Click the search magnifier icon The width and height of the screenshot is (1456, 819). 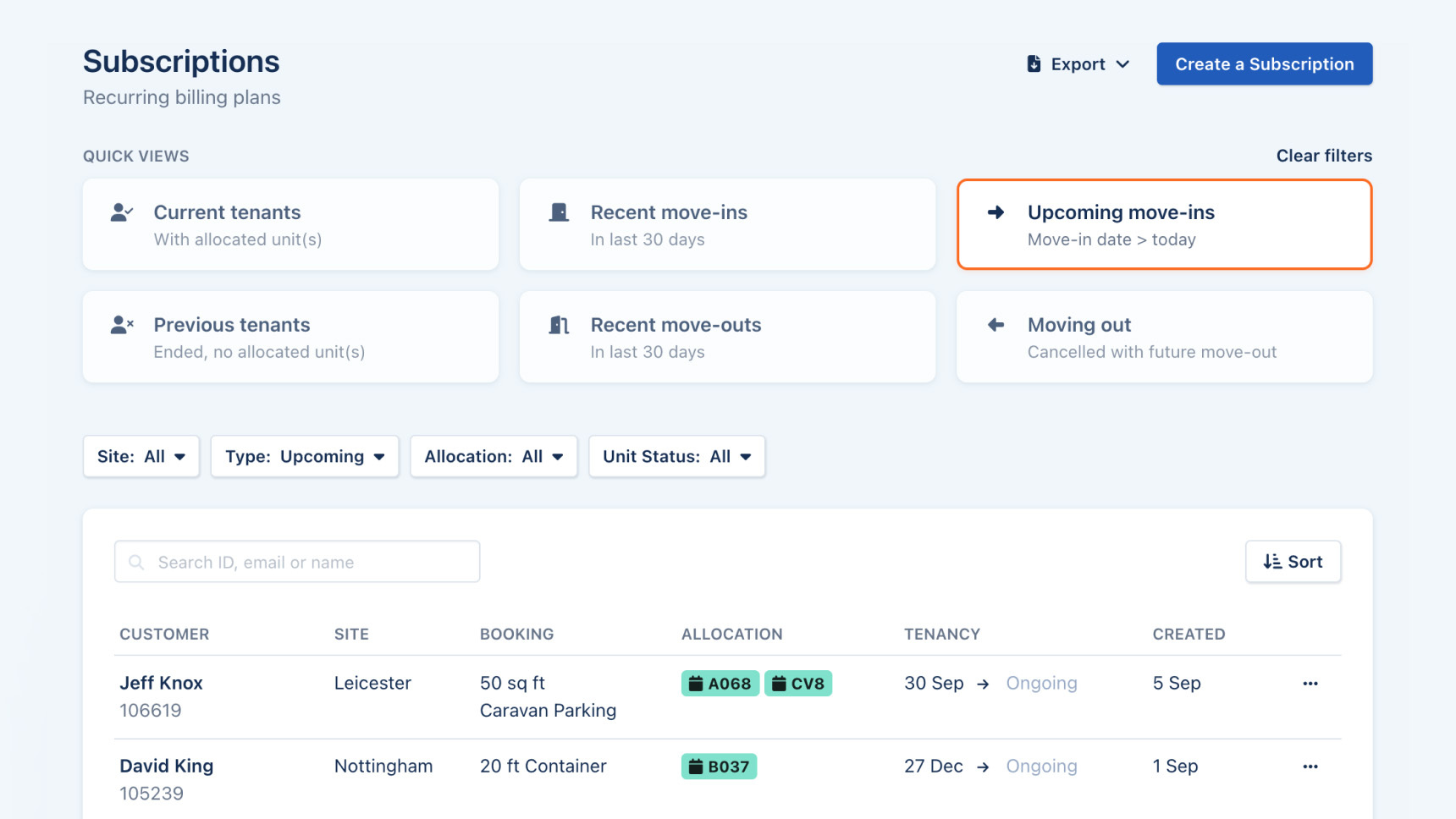point(136,563)
